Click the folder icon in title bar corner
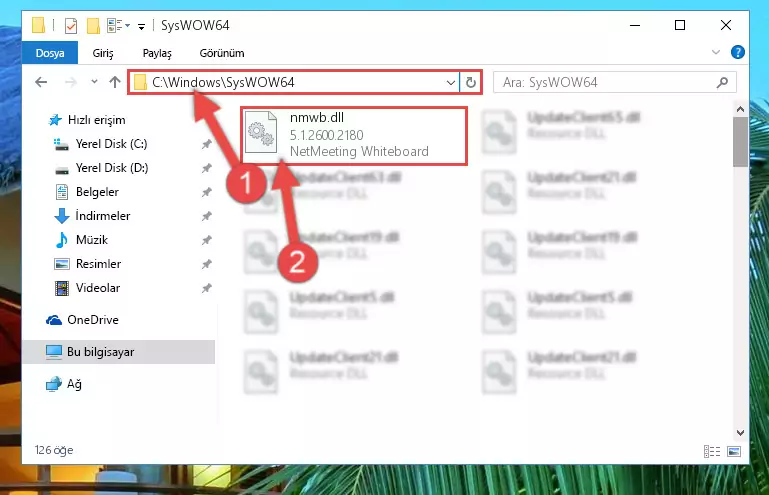The height and width of the screenshot is (495, 769). (x=38, y=25)
